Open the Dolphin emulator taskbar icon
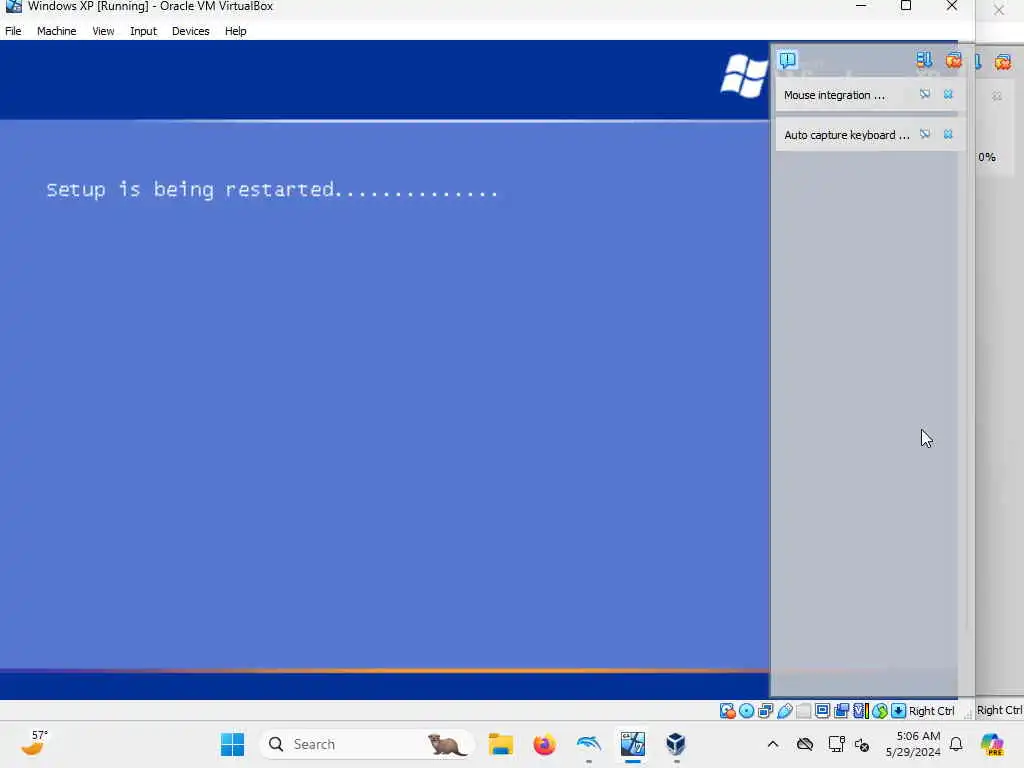1024x768 pixels. click(588, 744)
